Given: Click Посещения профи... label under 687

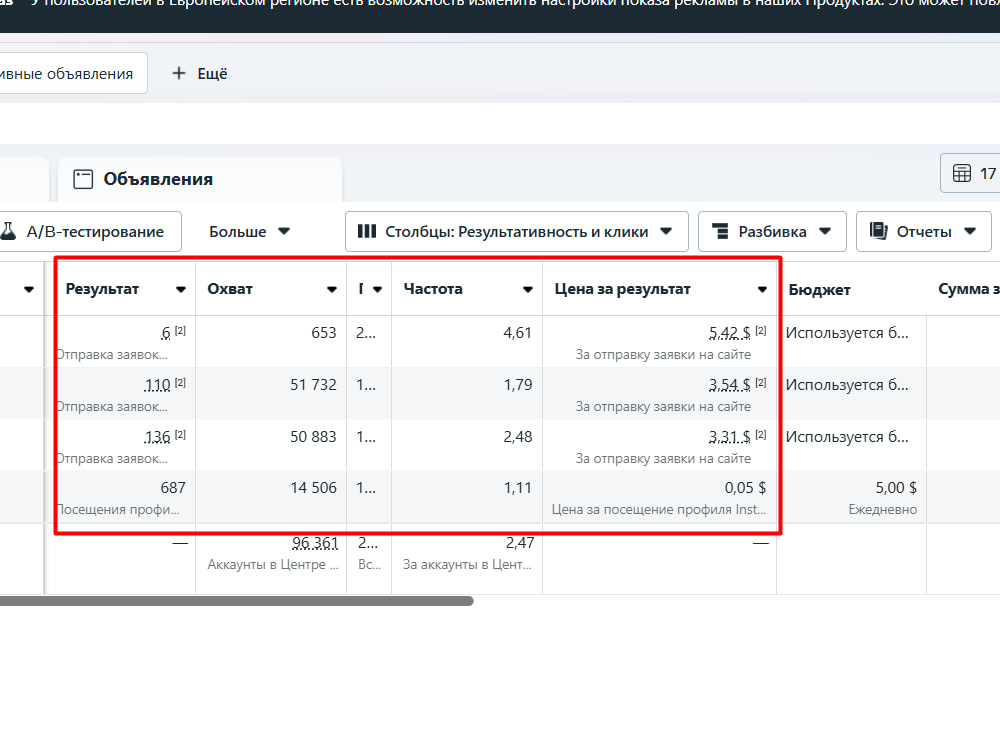Looking at the screenshot, I should [118, 510].
